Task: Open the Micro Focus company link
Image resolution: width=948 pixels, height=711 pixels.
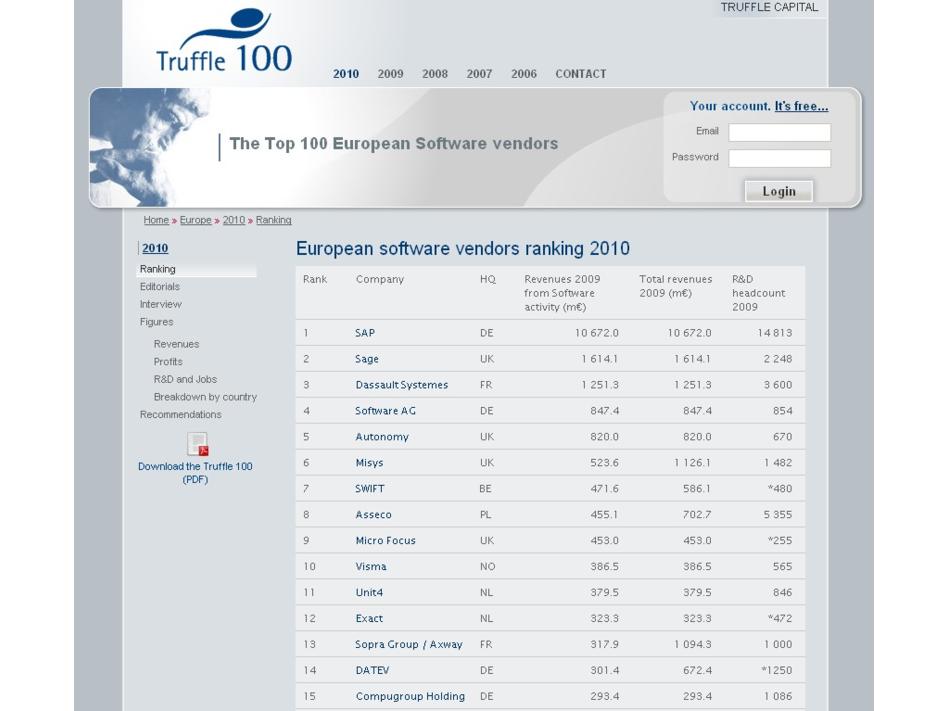Action: point(385,541)
